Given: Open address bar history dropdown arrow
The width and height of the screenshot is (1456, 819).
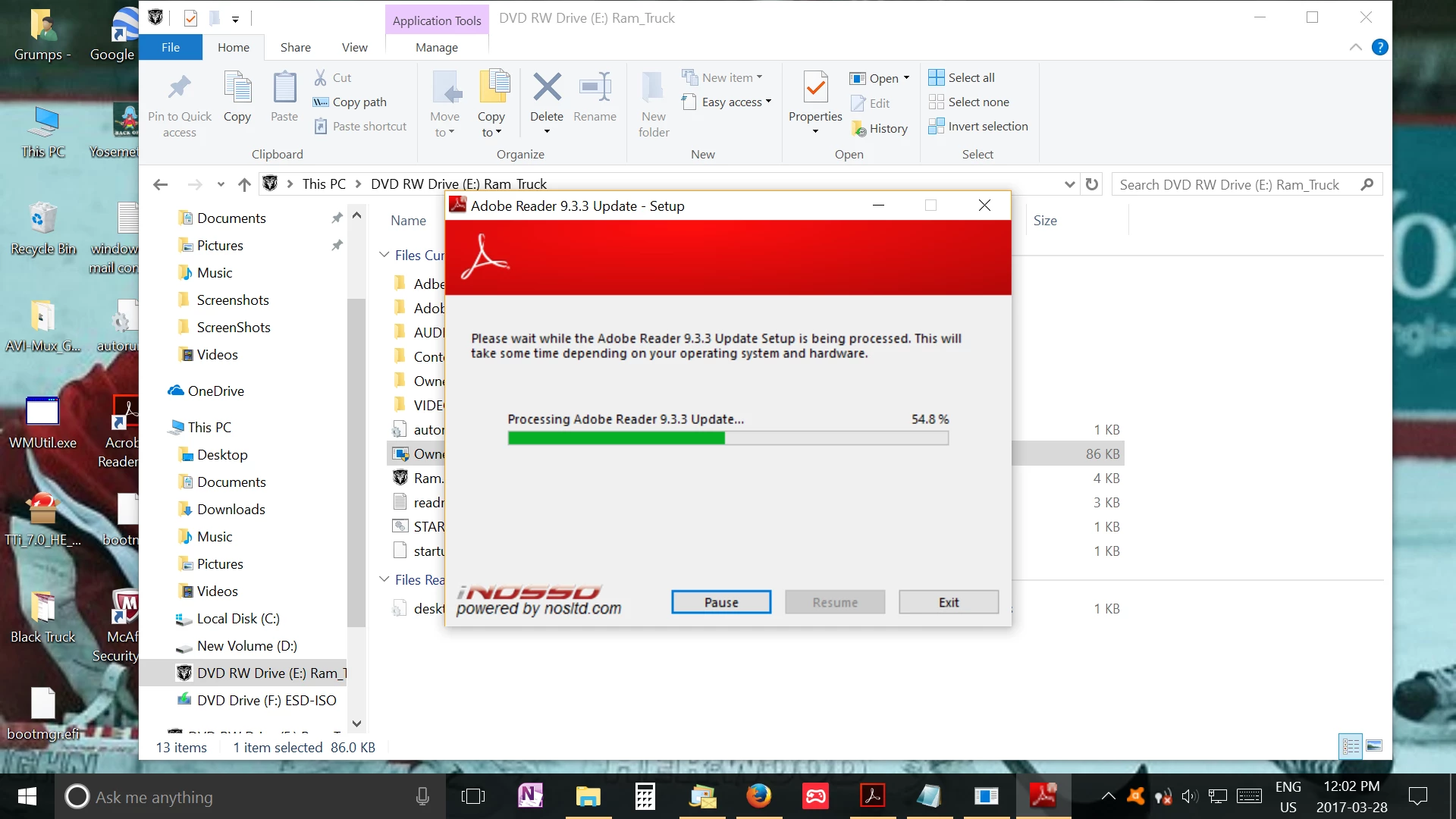Looking at the screenshot, I should coord(1069,184).
